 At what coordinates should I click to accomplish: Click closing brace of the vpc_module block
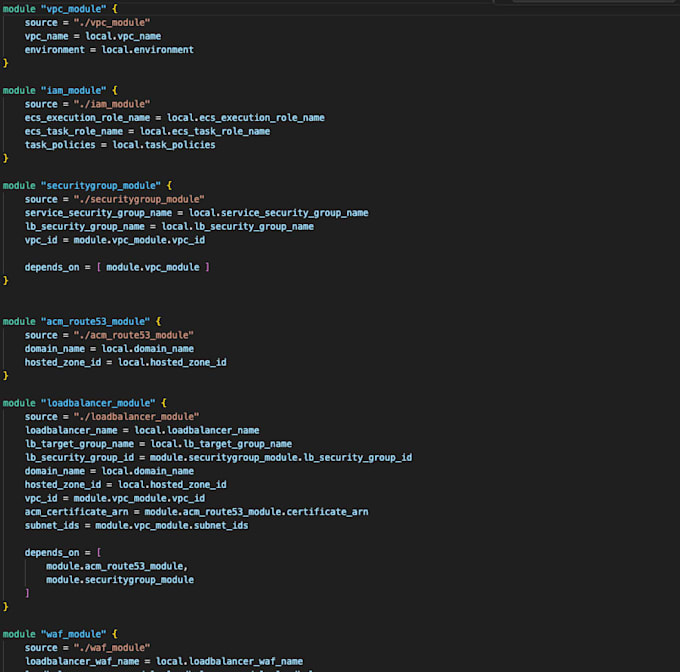tap(6, 63)
